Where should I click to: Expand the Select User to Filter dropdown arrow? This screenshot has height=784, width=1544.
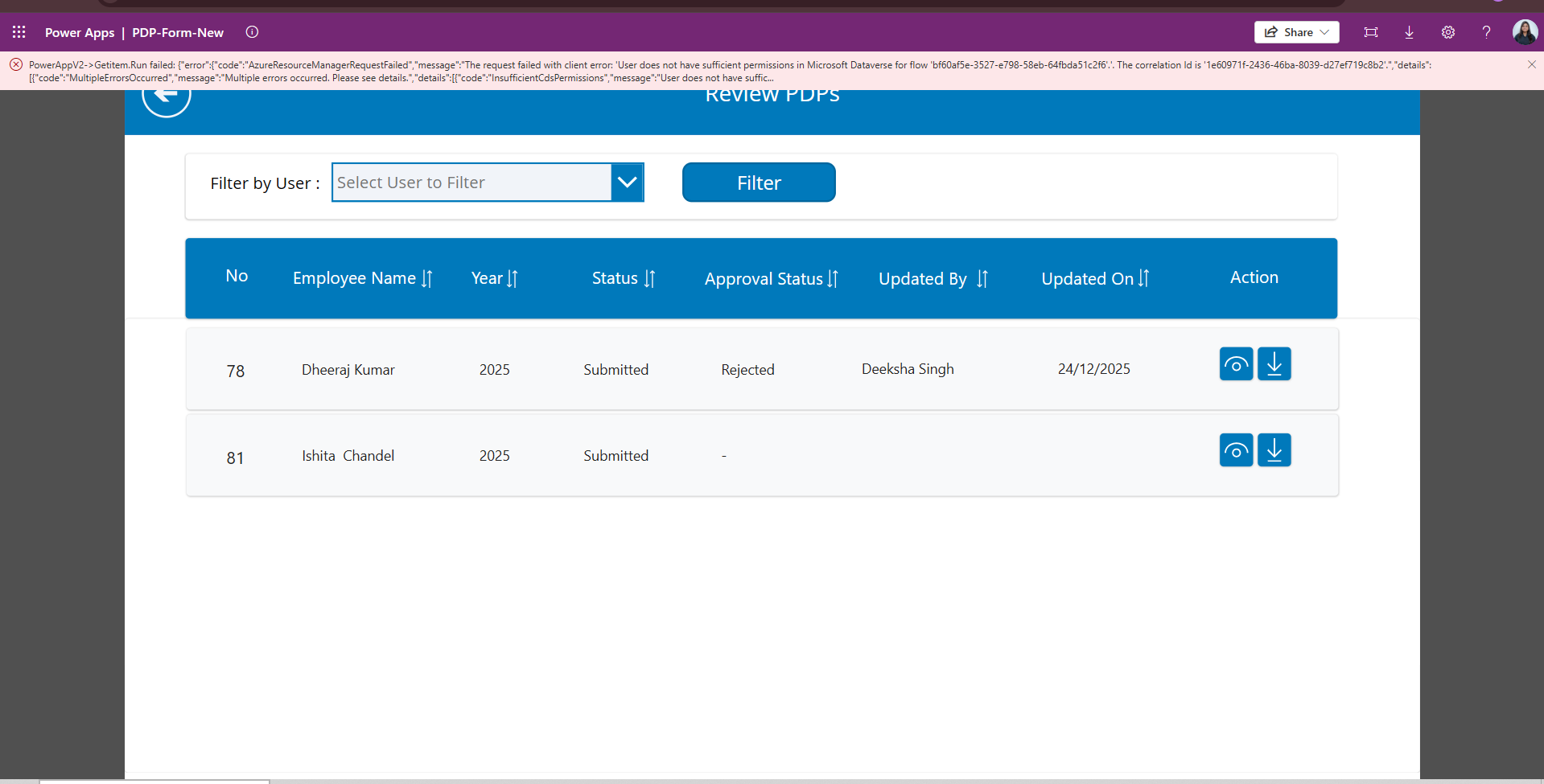627,183
